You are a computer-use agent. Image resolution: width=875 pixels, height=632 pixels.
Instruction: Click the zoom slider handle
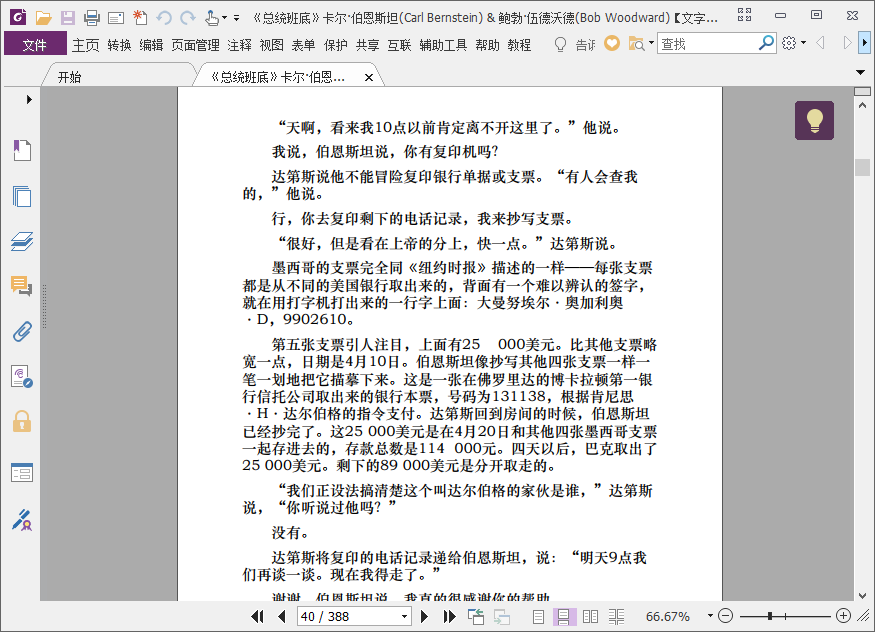(x=770, y=616)
